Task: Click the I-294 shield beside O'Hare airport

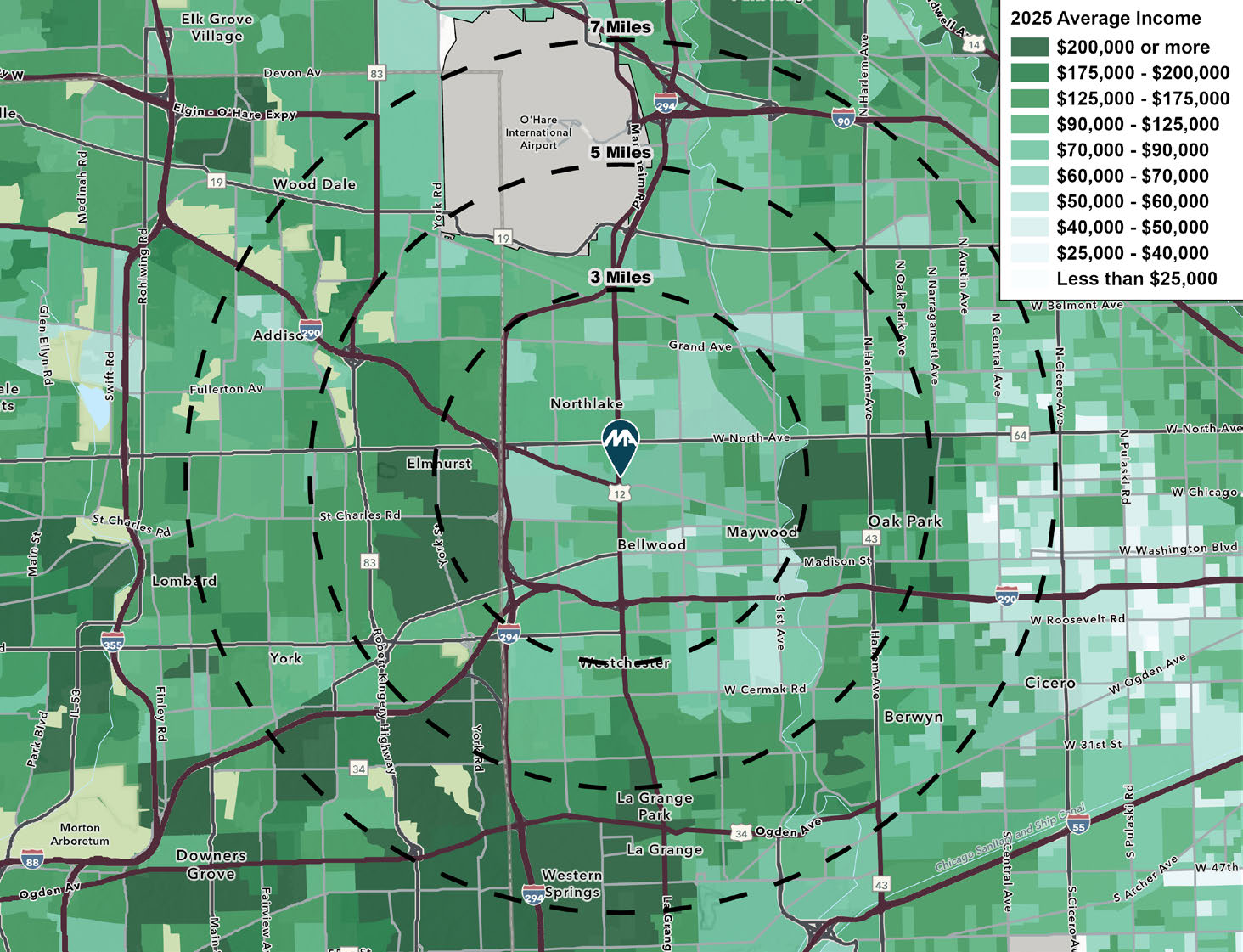Action: [666, 103]
